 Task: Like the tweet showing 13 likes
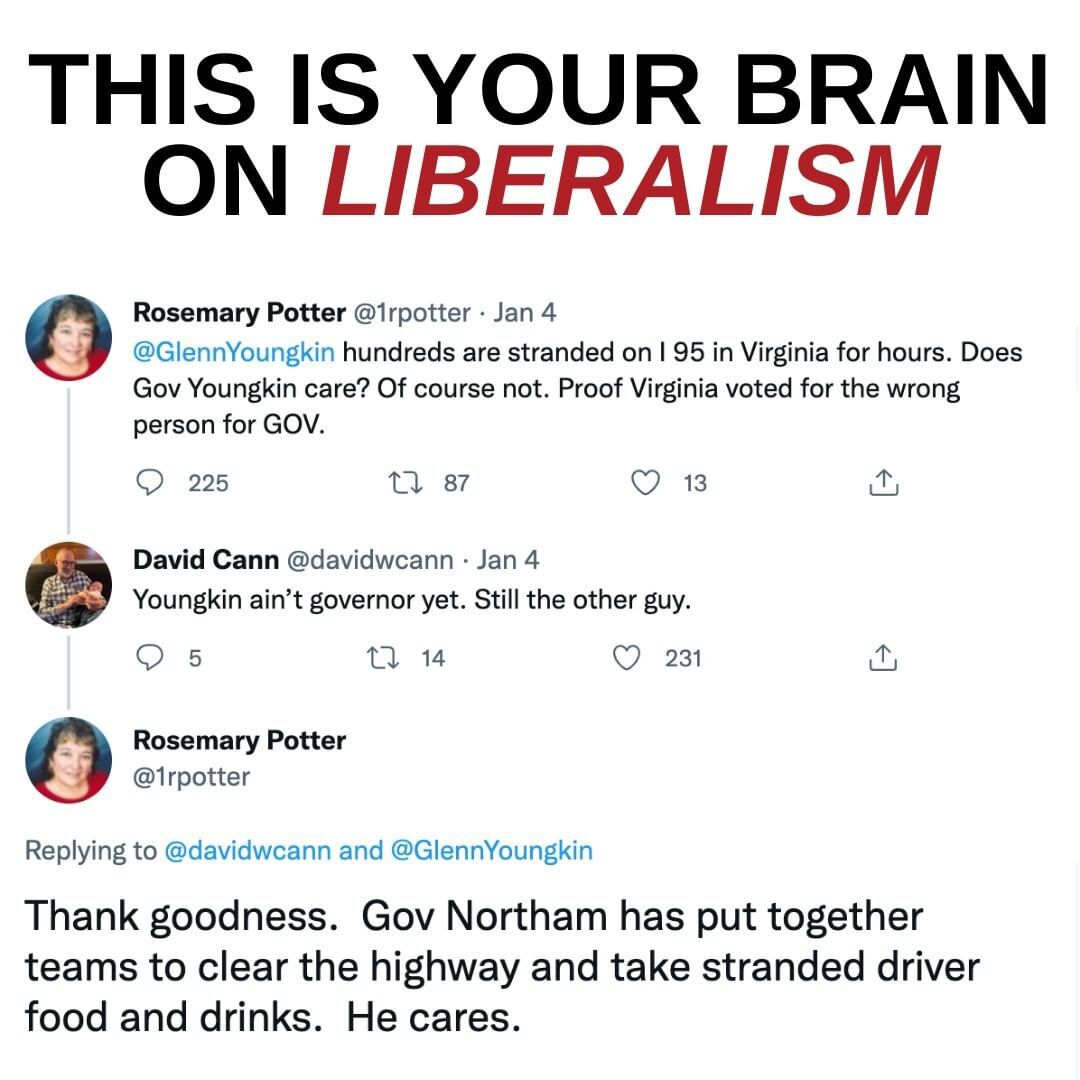(645, 482)
